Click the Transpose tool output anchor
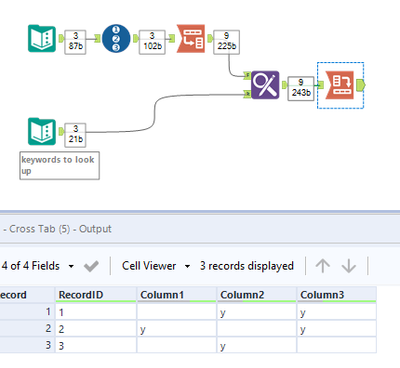400x368 pixels. click(210, 38)
